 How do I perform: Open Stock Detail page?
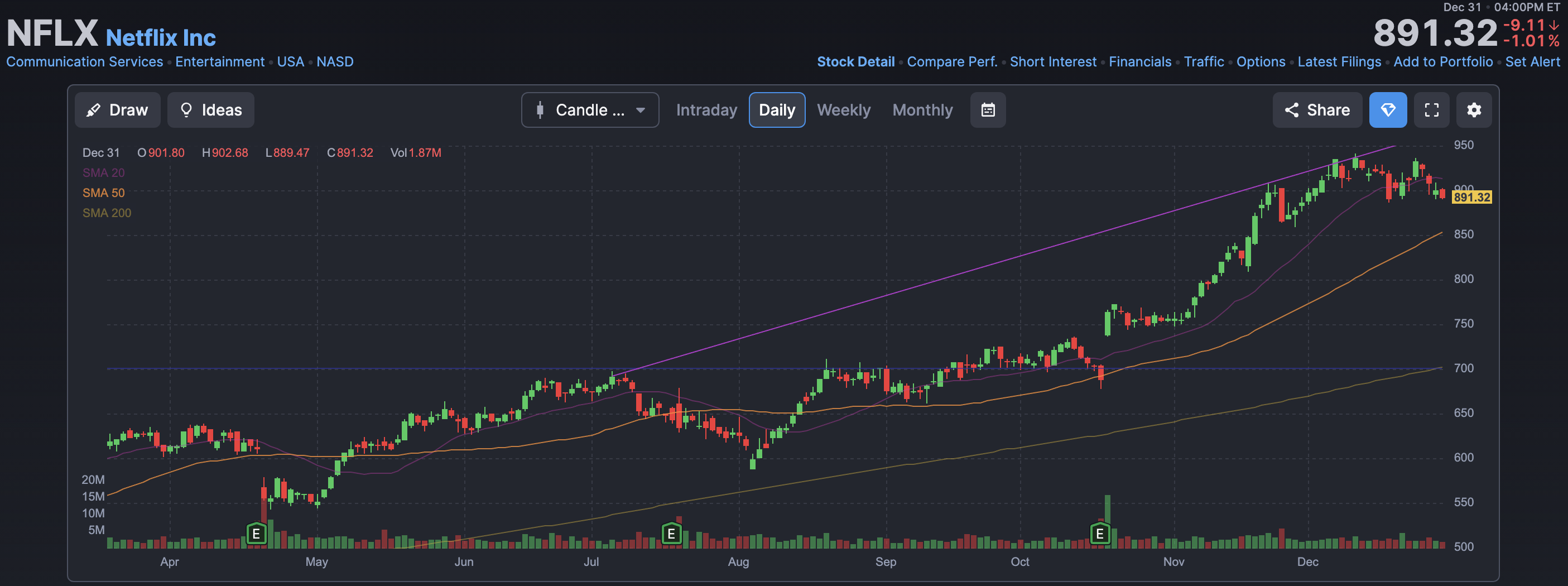point(855,62)
